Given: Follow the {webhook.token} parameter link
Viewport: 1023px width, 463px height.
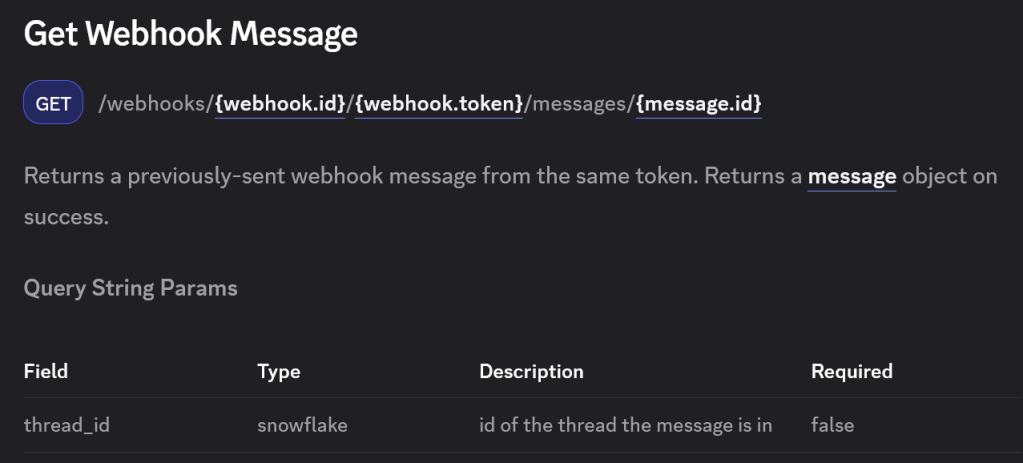Looking at the screenshot, I should click(439, 103).
